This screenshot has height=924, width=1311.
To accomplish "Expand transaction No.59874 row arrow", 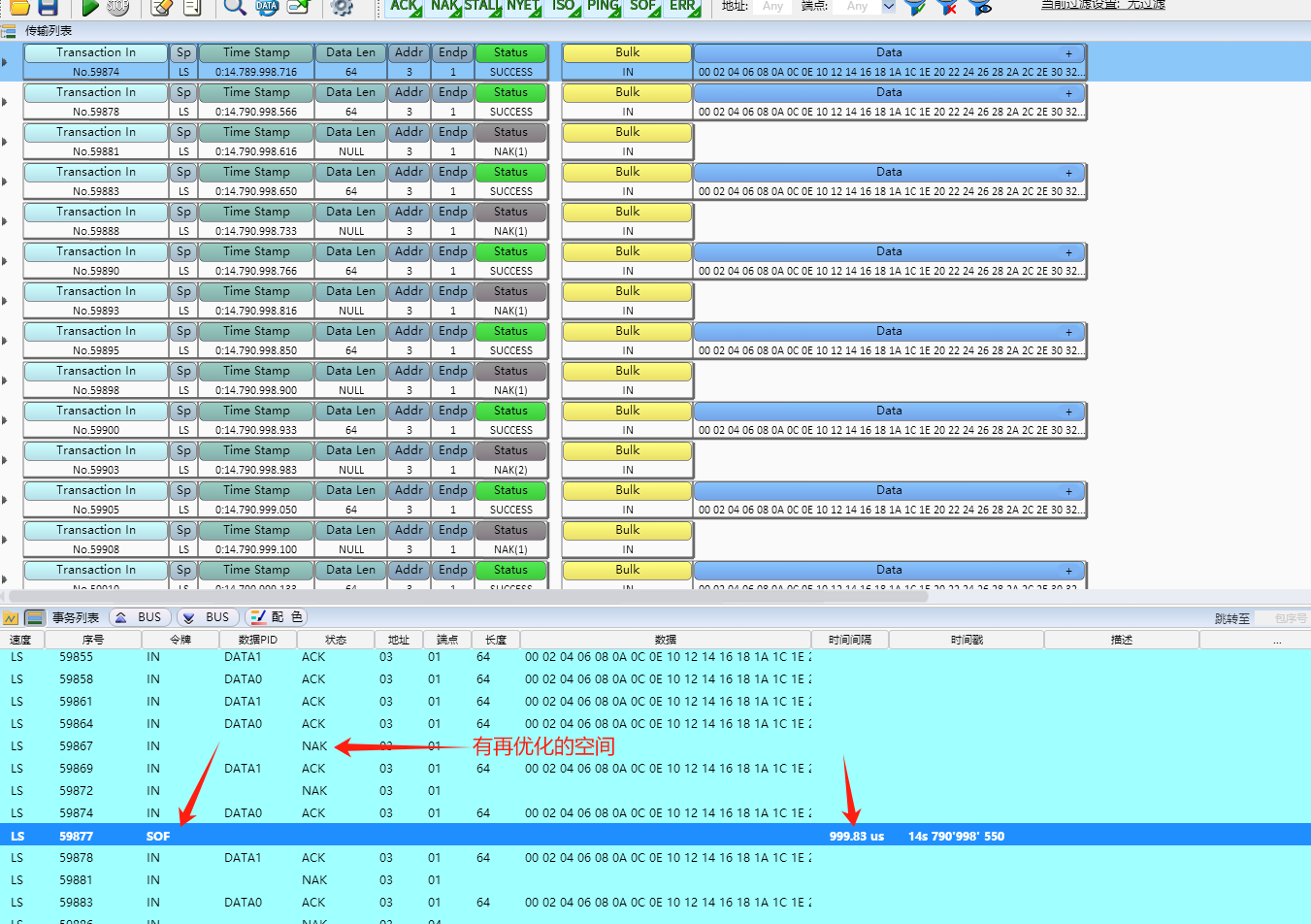I will [5, 62].
